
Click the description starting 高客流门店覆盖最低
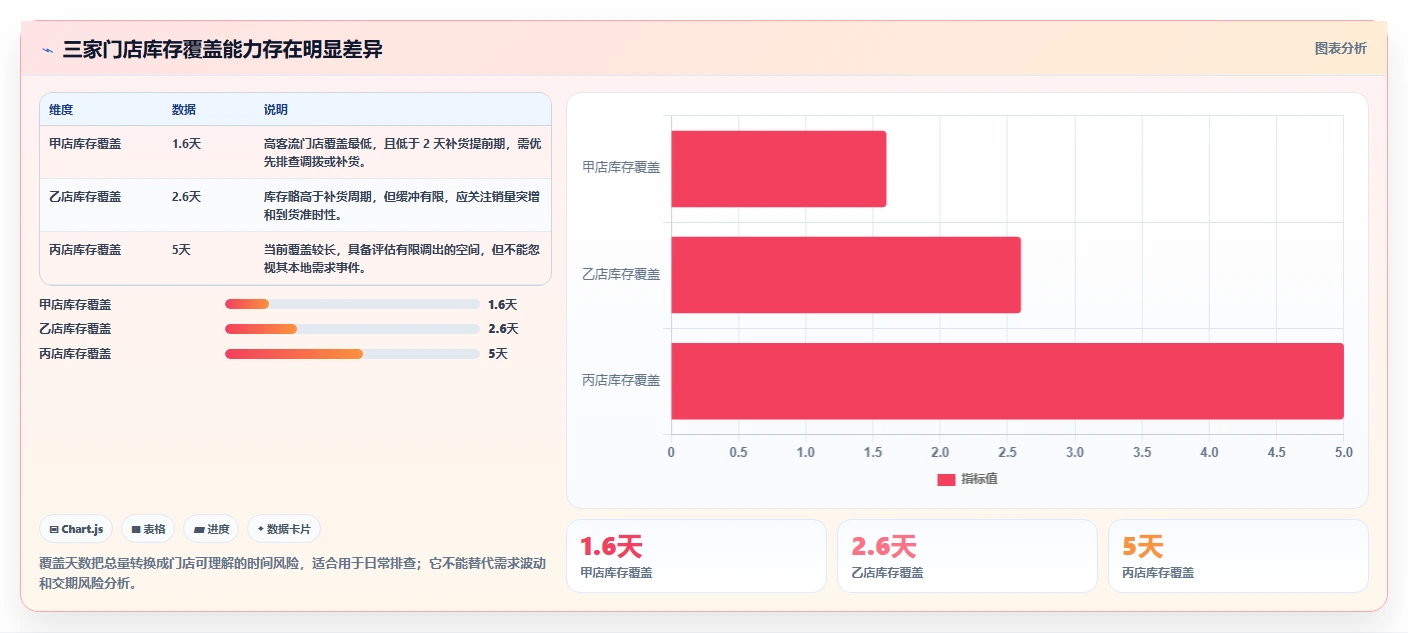point(402,152)
